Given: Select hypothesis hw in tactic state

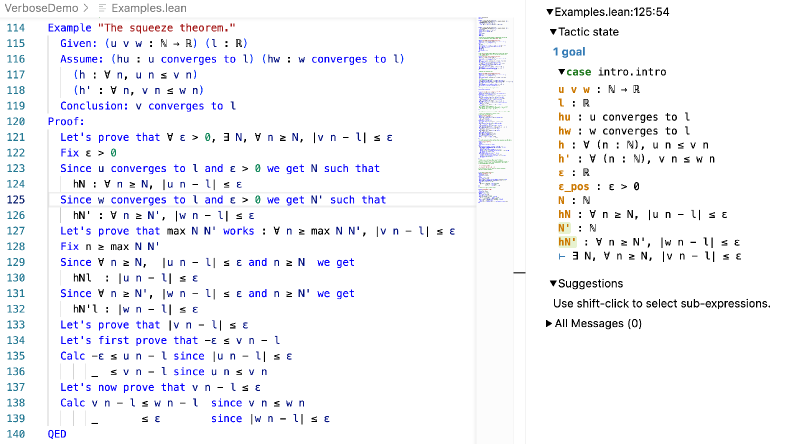Looking at the screenshot, I should point(564,131).
